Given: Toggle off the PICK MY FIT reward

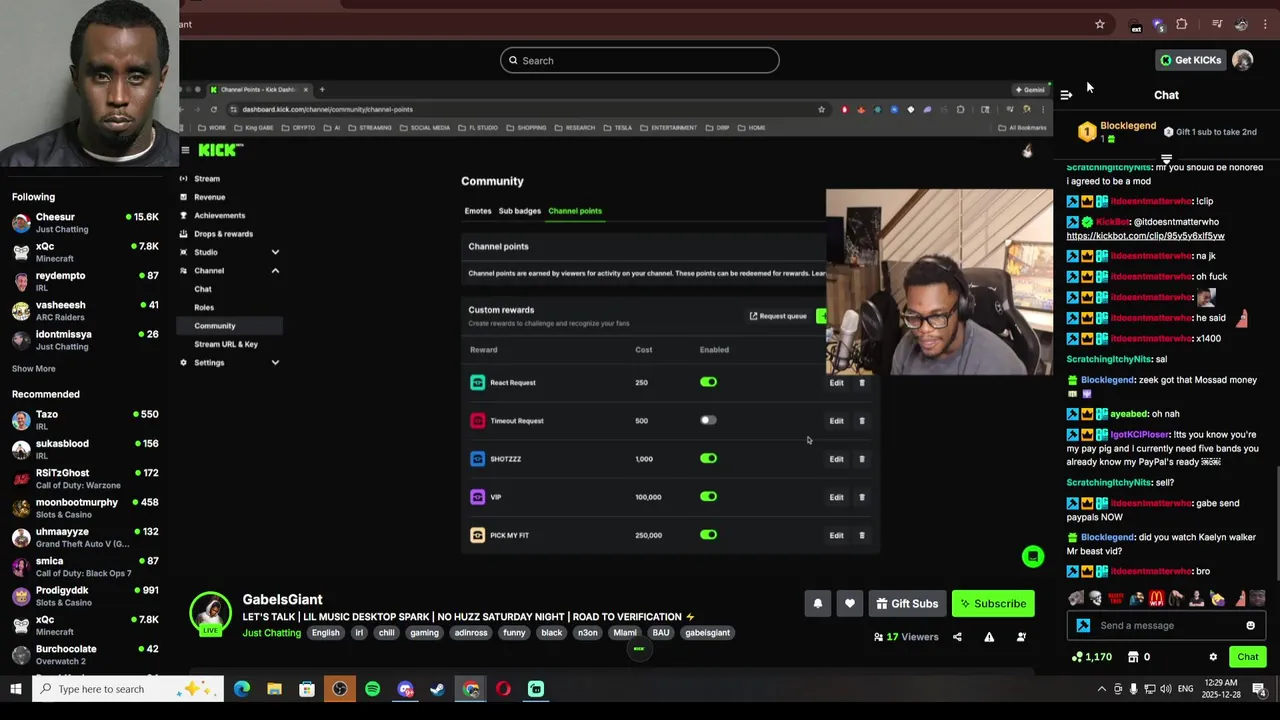Looking at the screenshot, I should pos(708,534).
